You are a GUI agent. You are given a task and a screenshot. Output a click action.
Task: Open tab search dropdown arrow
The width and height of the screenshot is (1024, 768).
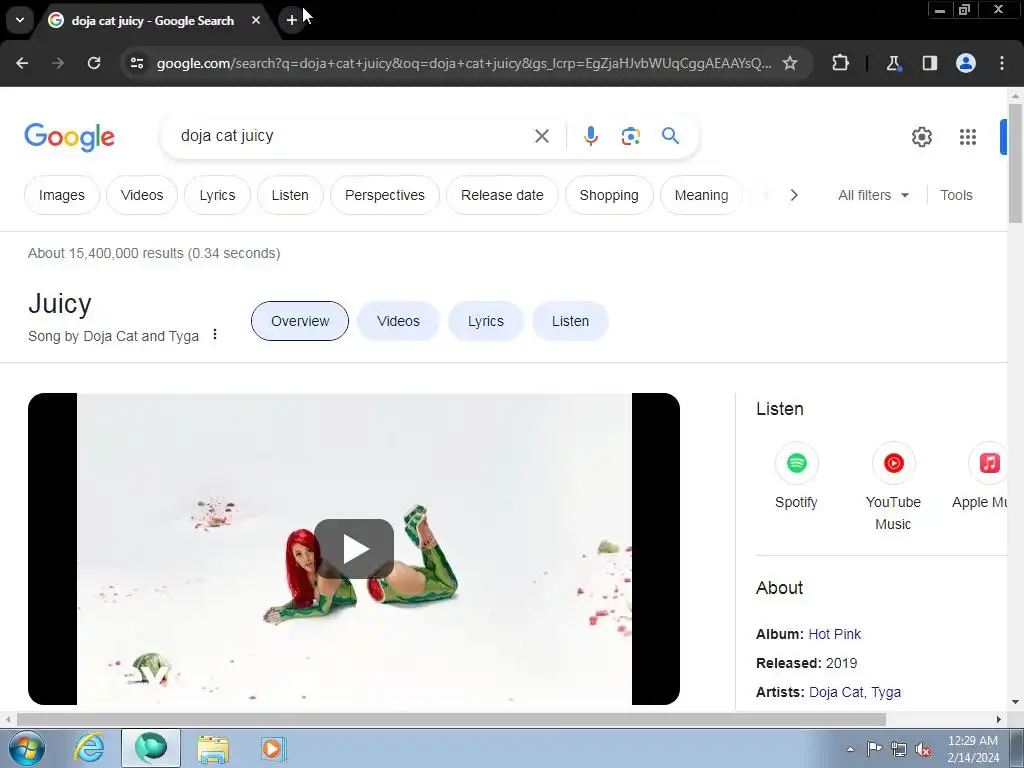pos(20,20)
